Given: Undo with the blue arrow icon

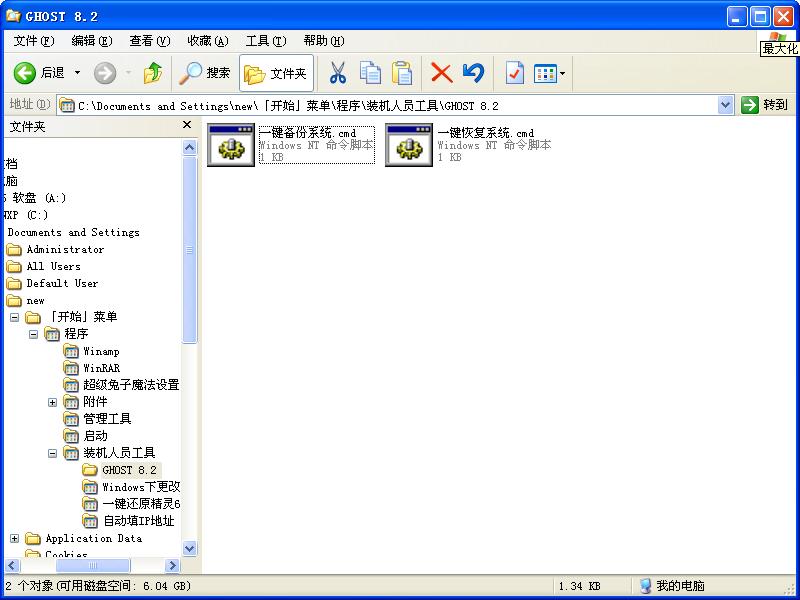Looking at the screenshot, I should [473, 73].
